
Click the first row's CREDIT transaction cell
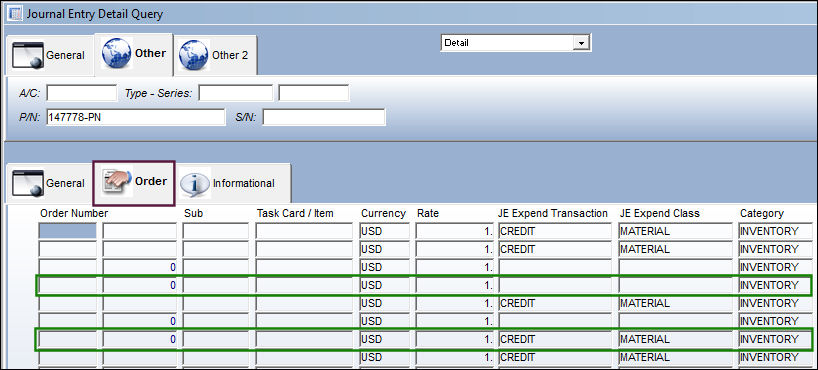[555, 231]
